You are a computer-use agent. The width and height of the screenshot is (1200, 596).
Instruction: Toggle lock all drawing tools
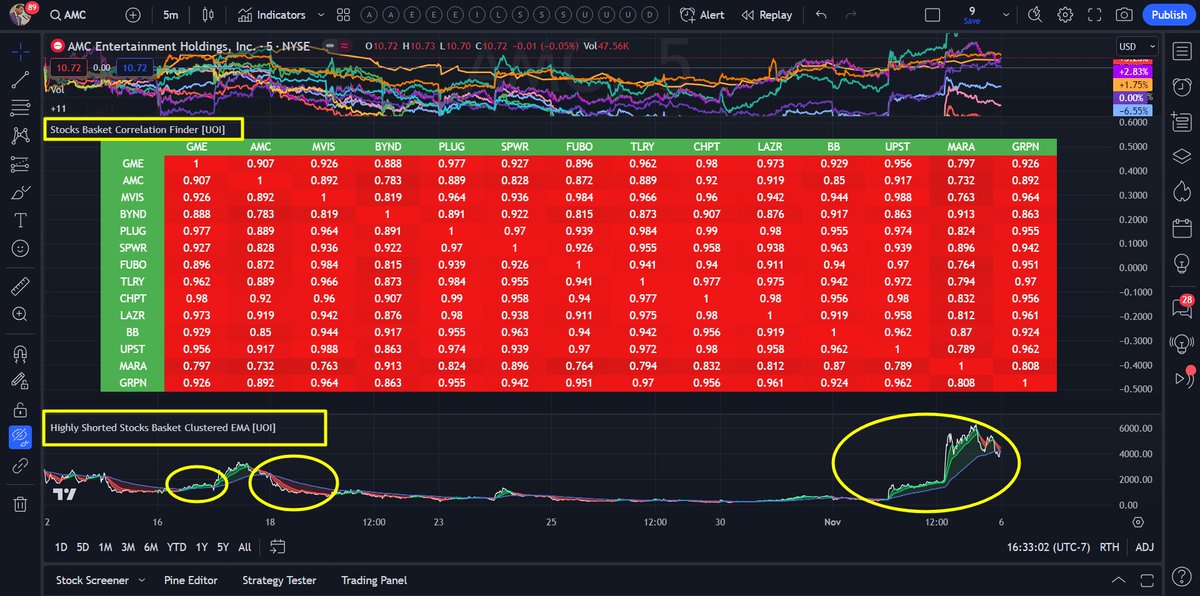20,409
